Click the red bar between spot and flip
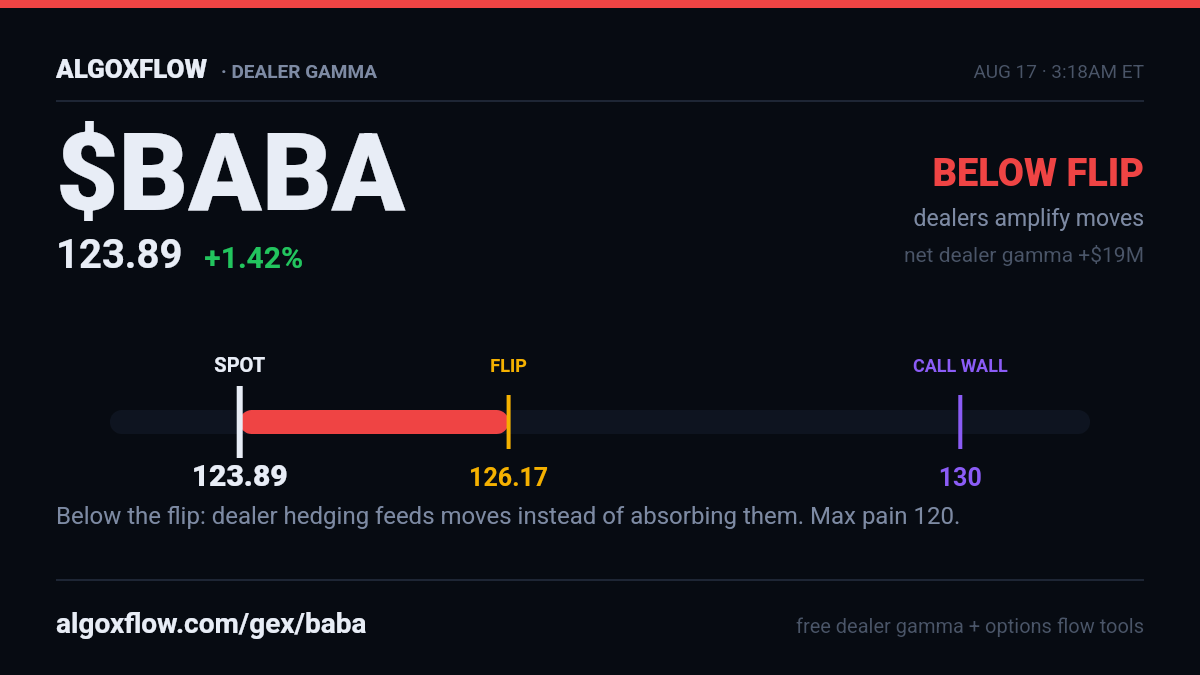The image size is (1200, 675). (x=375, y=422)
